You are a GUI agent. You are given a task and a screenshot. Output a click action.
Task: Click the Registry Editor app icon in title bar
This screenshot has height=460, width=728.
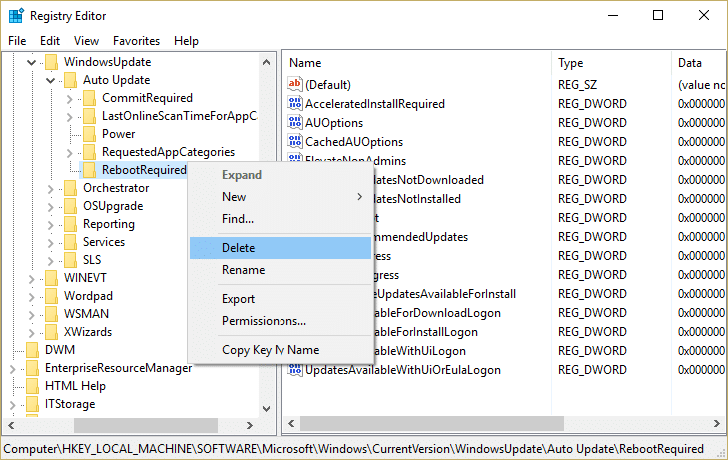(16, 15)
